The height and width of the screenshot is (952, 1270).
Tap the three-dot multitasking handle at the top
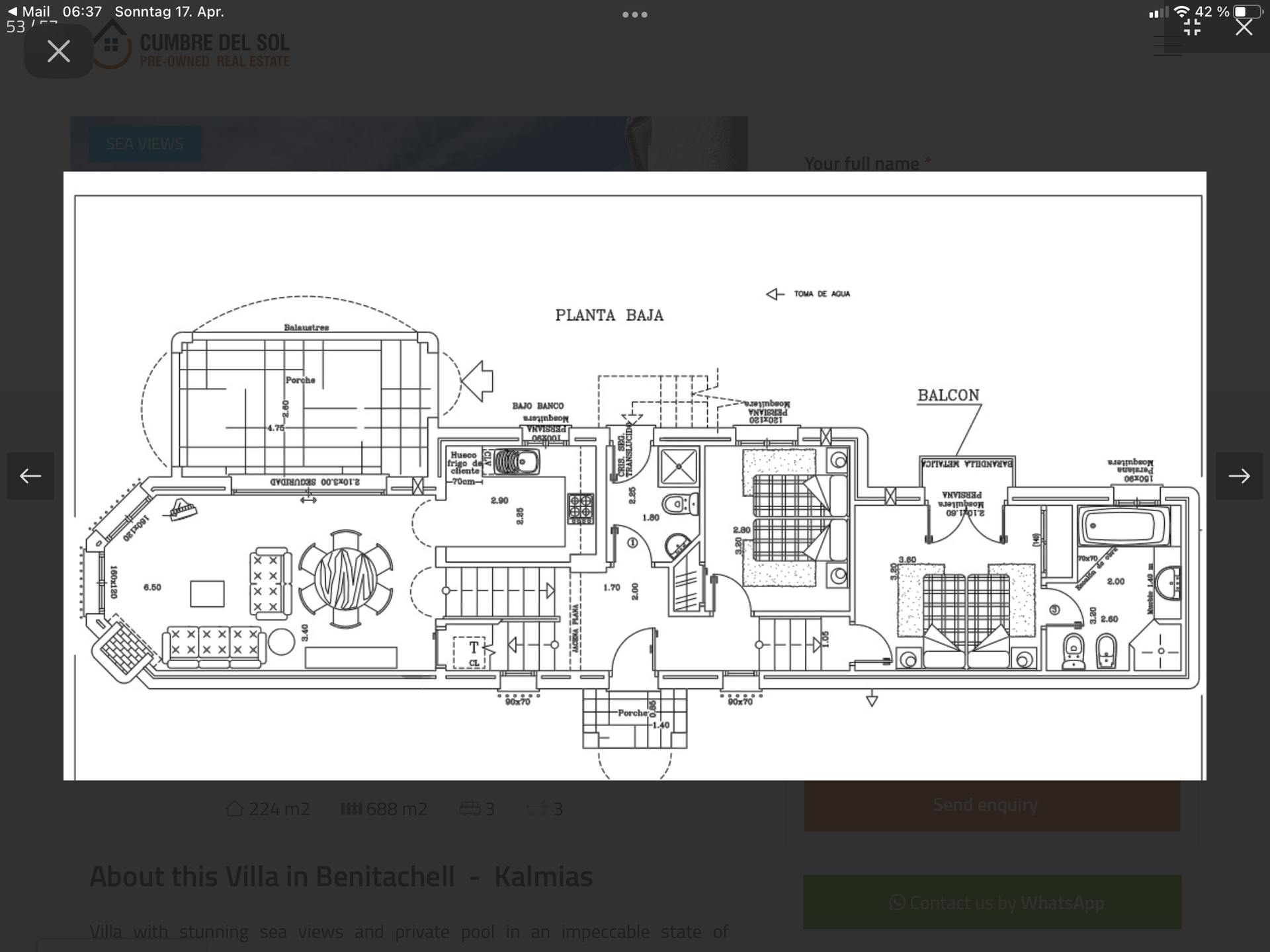pos(634,15)
